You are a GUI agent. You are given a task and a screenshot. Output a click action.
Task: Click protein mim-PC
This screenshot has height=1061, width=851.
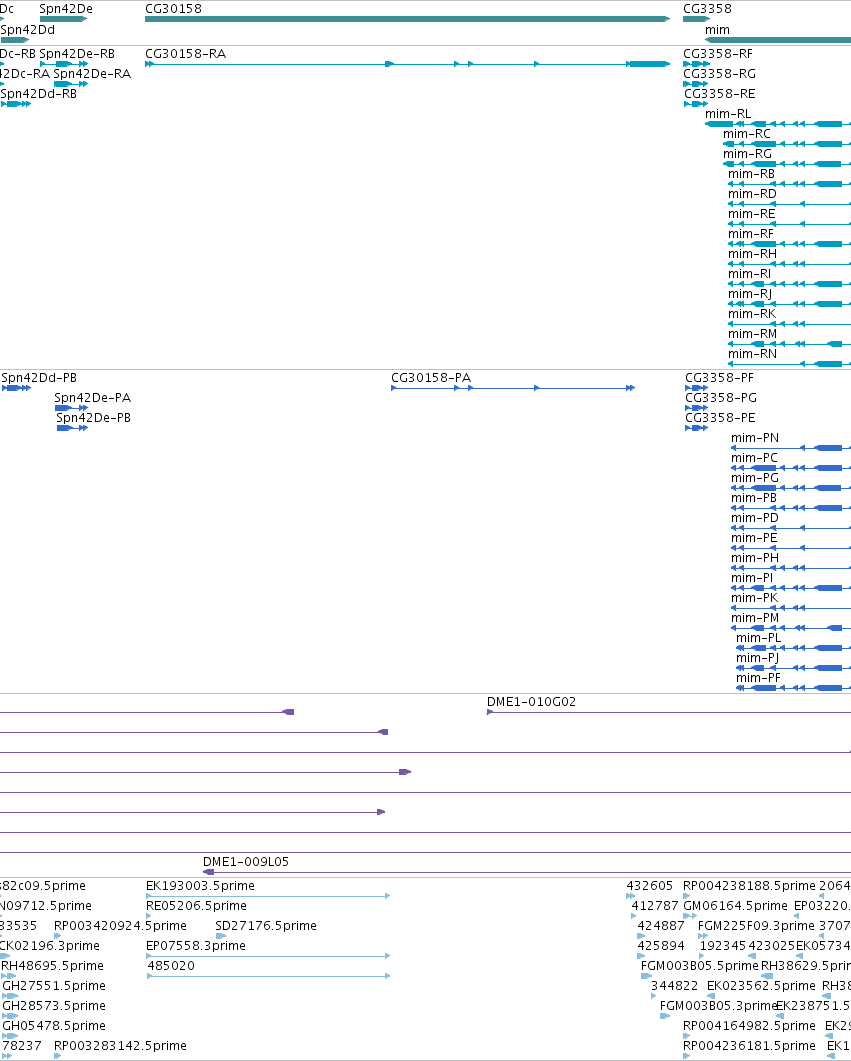pyautogui.click(x=754, y=457)
